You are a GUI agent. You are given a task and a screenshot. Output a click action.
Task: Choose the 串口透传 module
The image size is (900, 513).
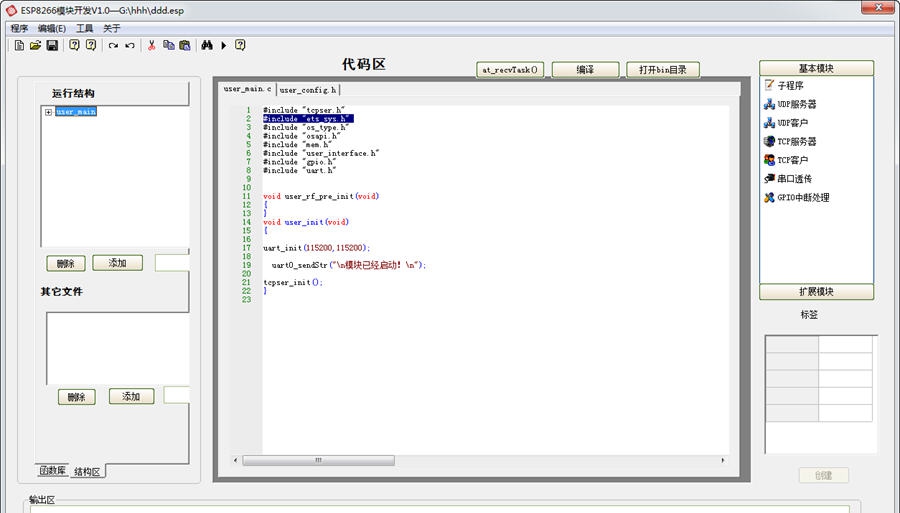click(794, 179)
